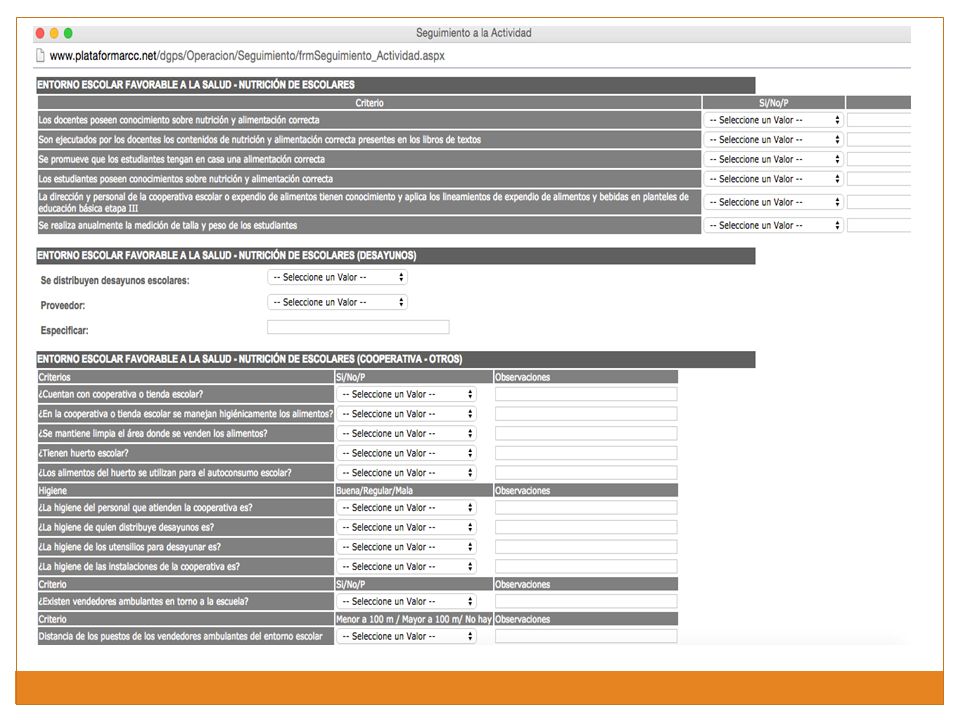Open the Proveedor dropdown

337,302
